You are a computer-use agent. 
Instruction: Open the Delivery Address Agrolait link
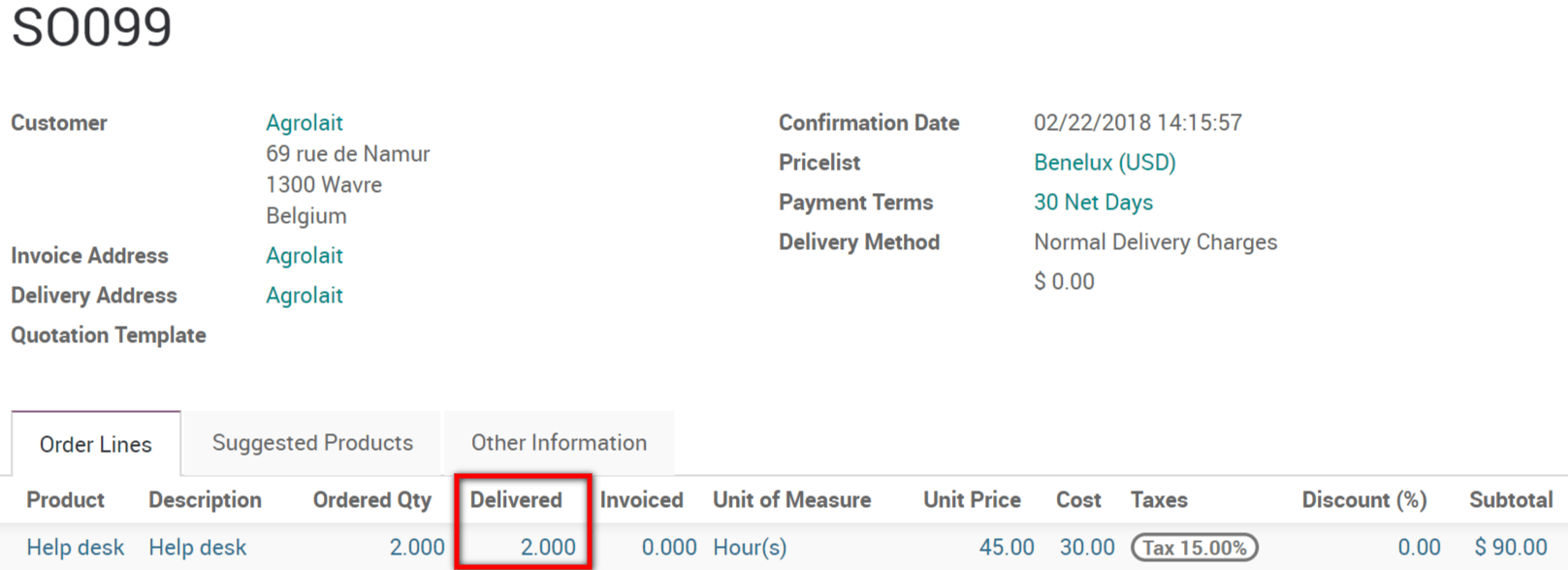coord(304,296)
